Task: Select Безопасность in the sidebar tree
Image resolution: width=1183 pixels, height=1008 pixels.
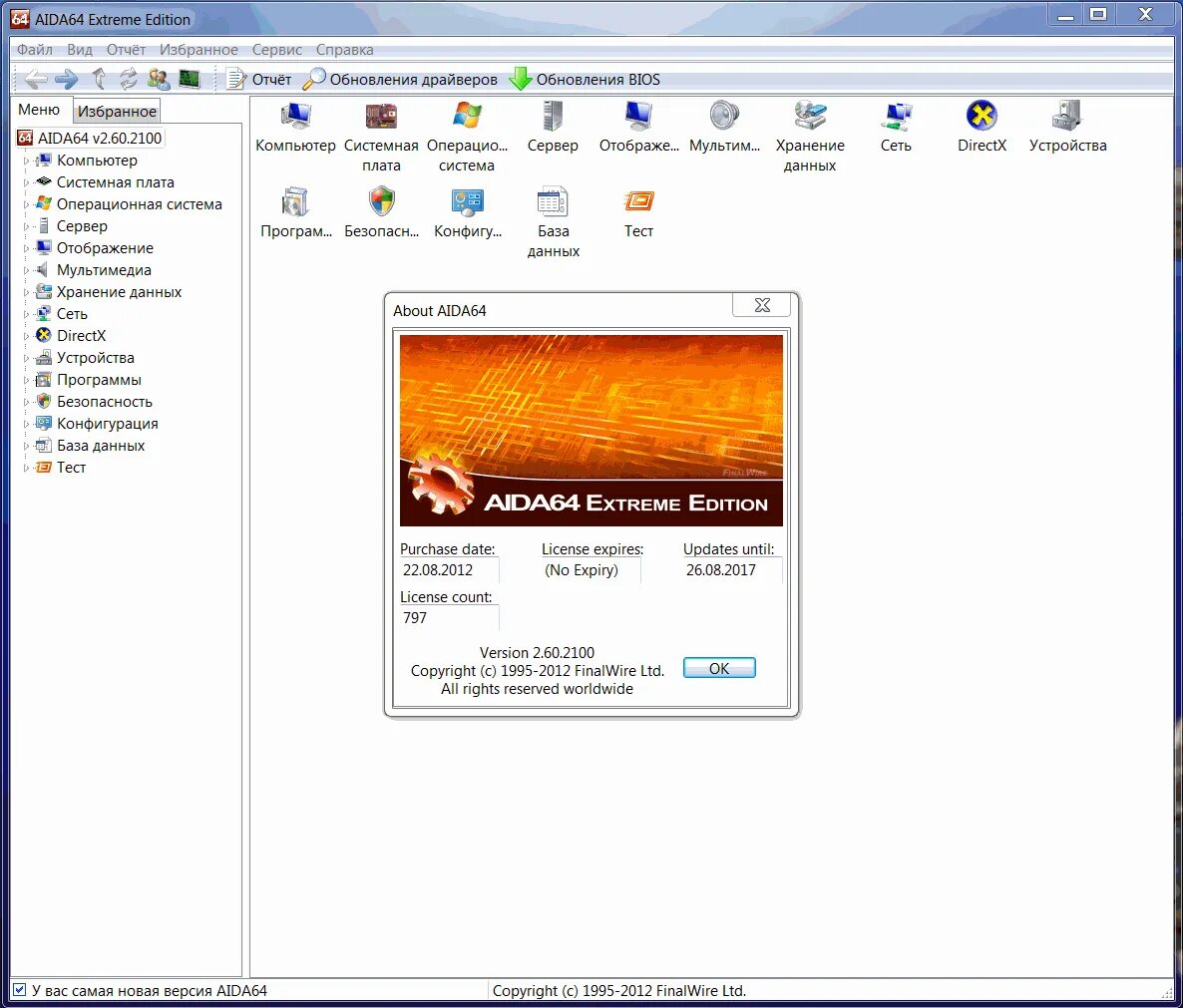Action: tap(104, 402)
